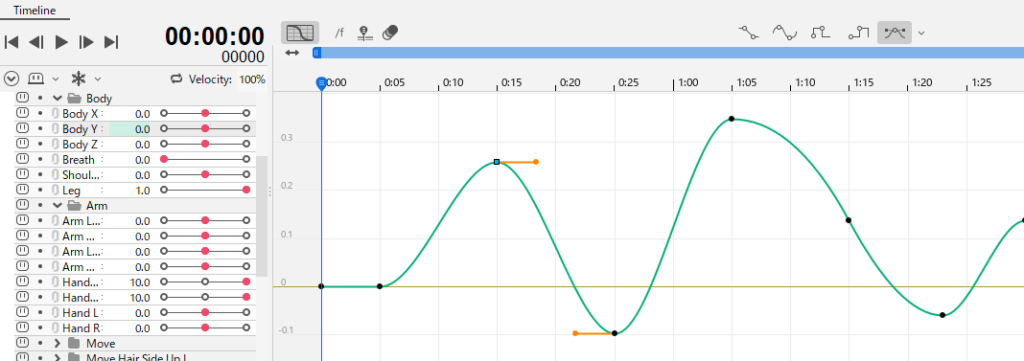Image resolution: width=1024 pixels, height=361 pixels.
Task: Open the curve type dropdown arrow
Action: pyautogui.click(x=921, y=33)
